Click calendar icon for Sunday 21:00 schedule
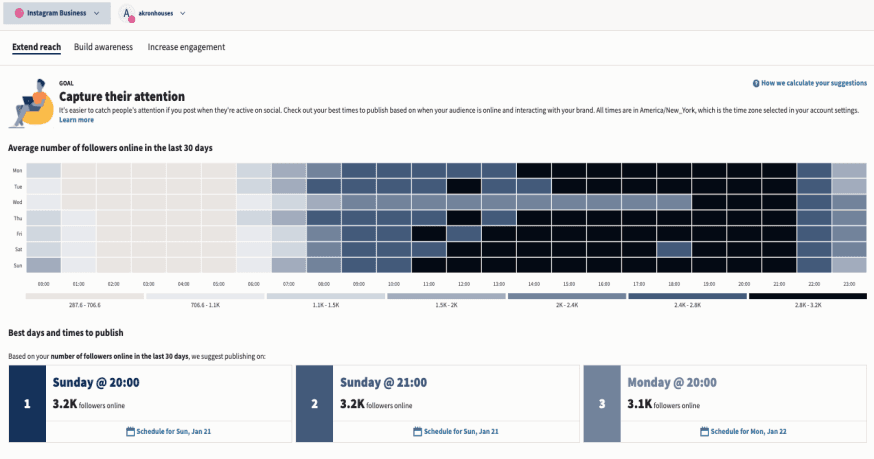 [418, 431]
